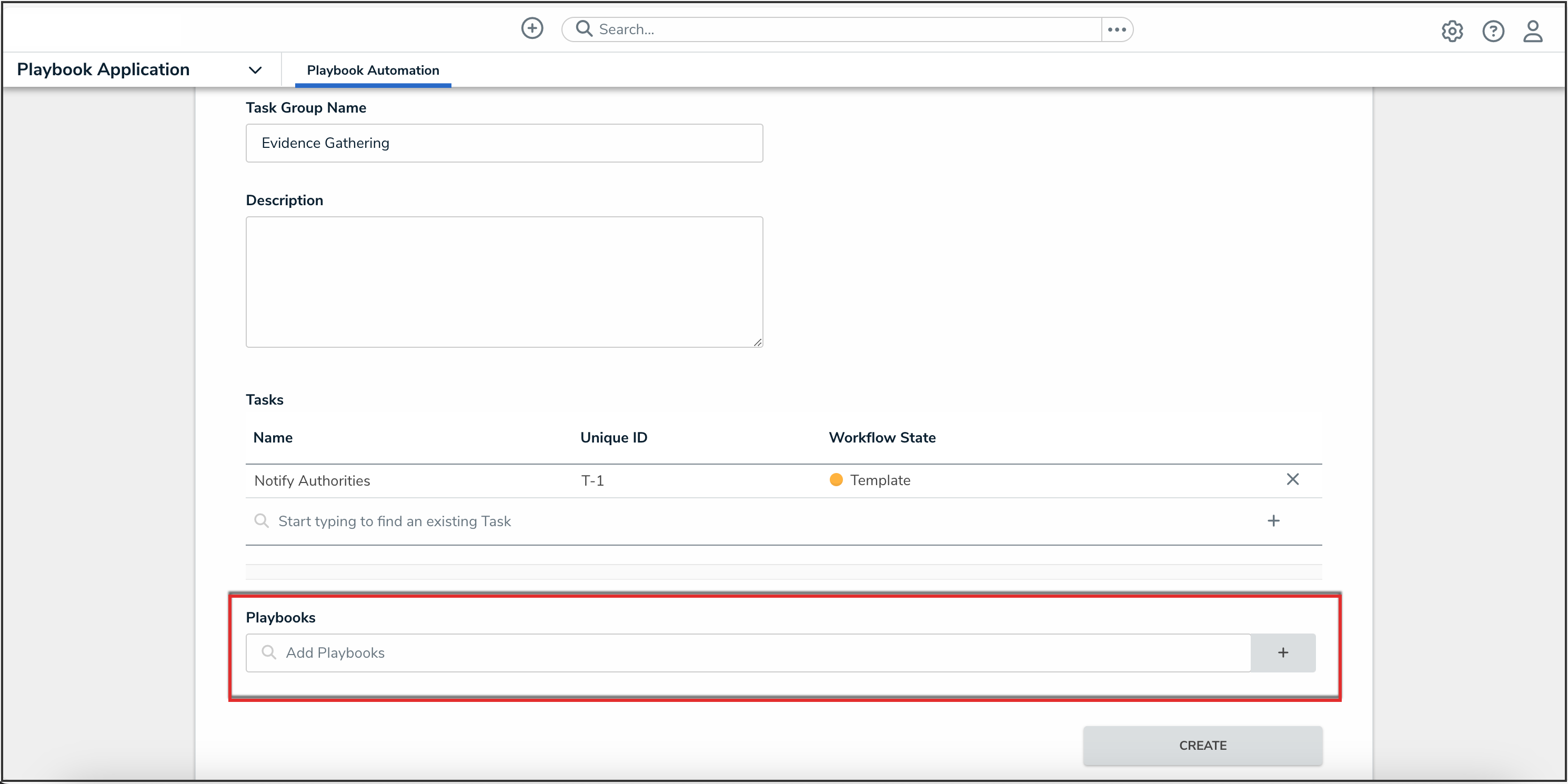The width and height of the screenshot is (1568, 784).
Task: Remove the Notify Authorities task row
Action: click(1292, 480)
